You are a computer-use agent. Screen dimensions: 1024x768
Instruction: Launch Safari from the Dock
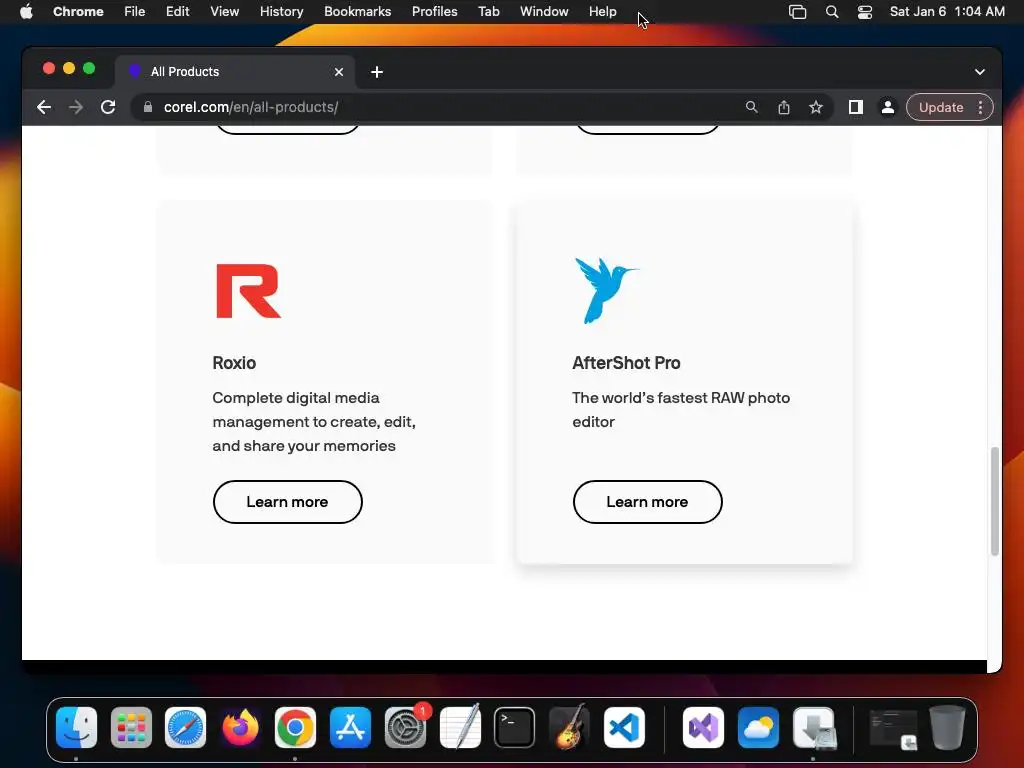185,728
